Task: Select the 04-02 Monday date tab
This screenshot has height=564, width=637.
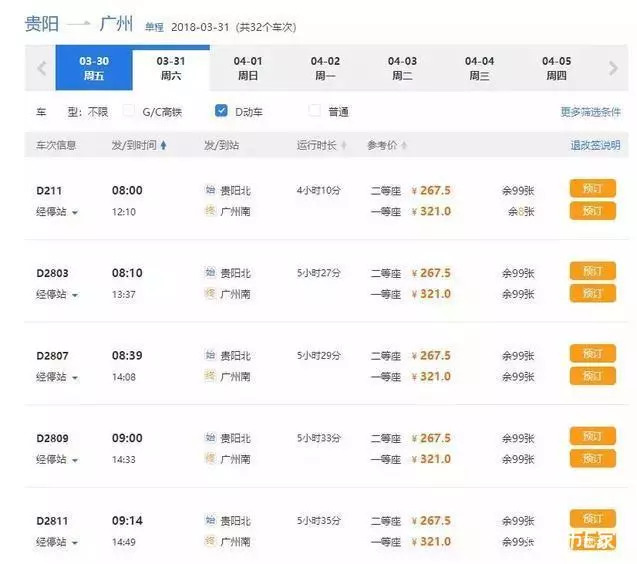Action: (325, 68)
